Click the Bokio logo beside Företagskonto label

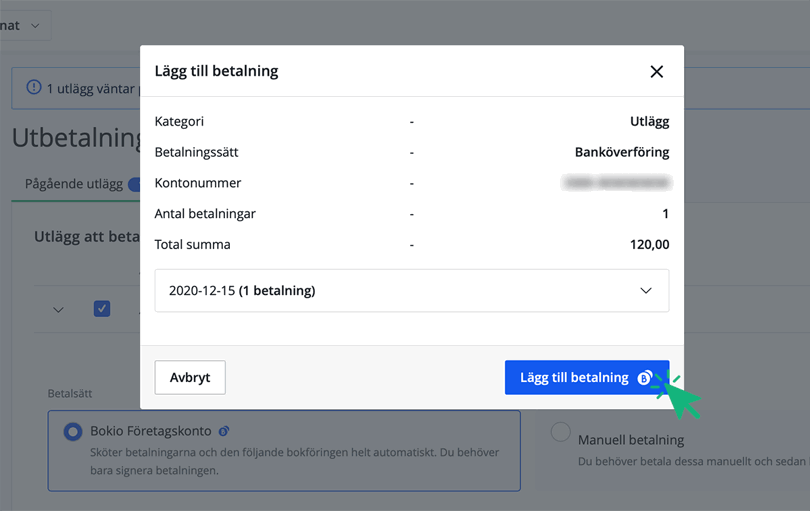pos(224,431)
